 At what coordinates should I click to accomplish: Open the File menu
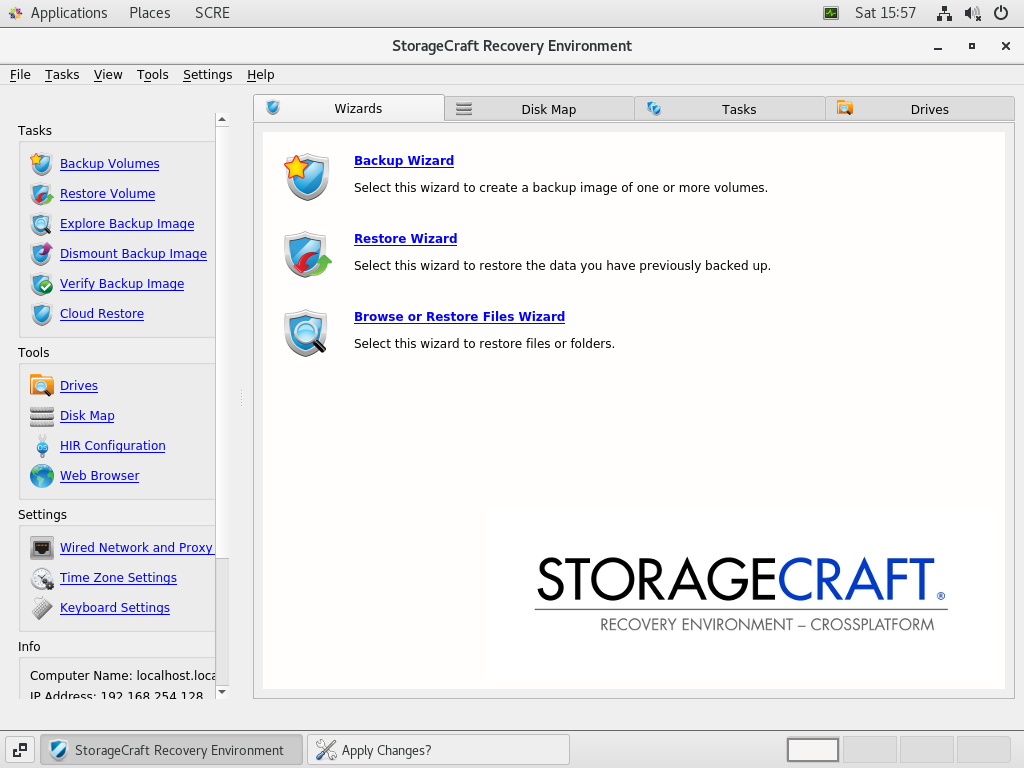coord(20,74)
